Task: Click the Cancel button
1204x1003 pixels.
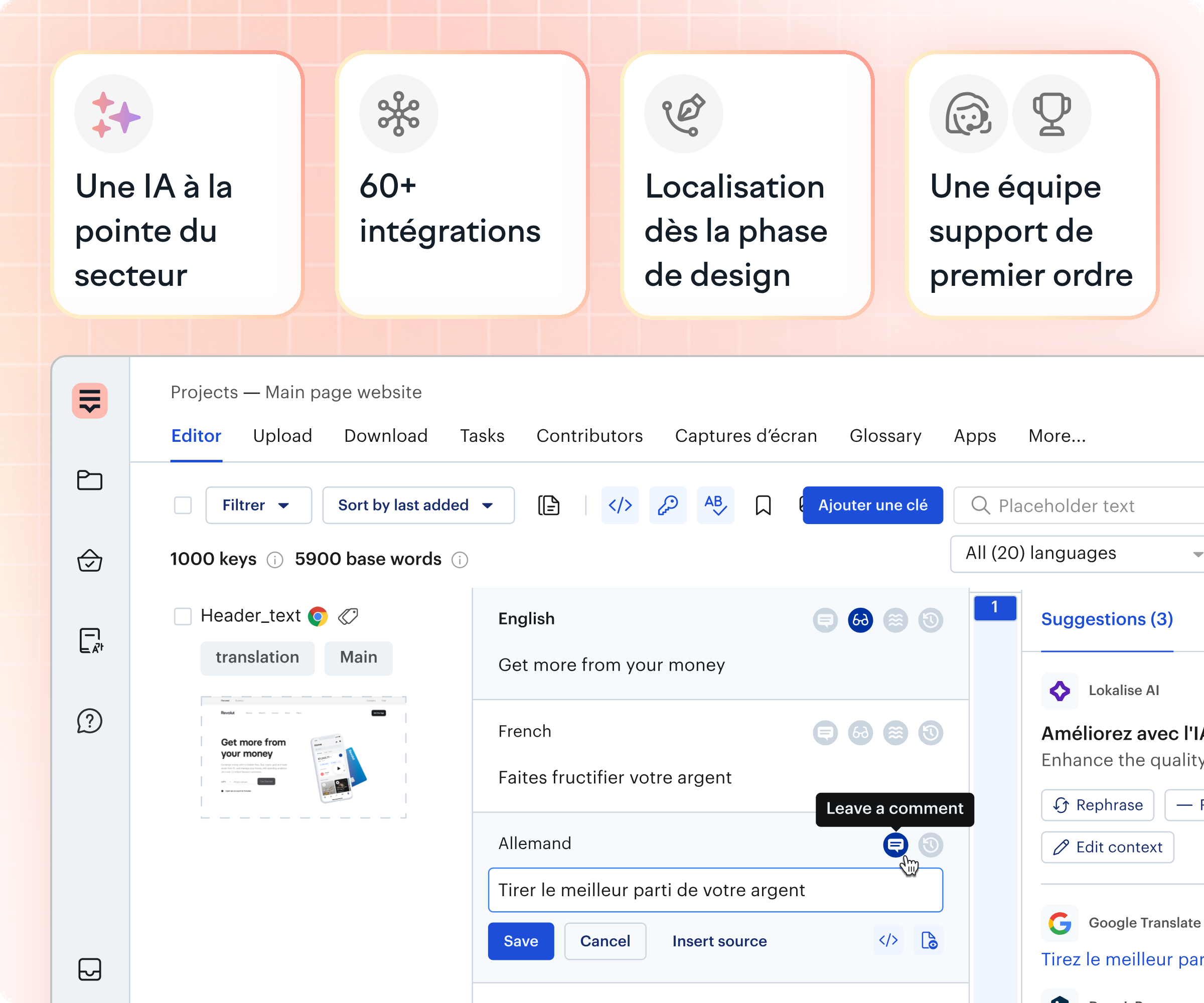Action: 605,940
